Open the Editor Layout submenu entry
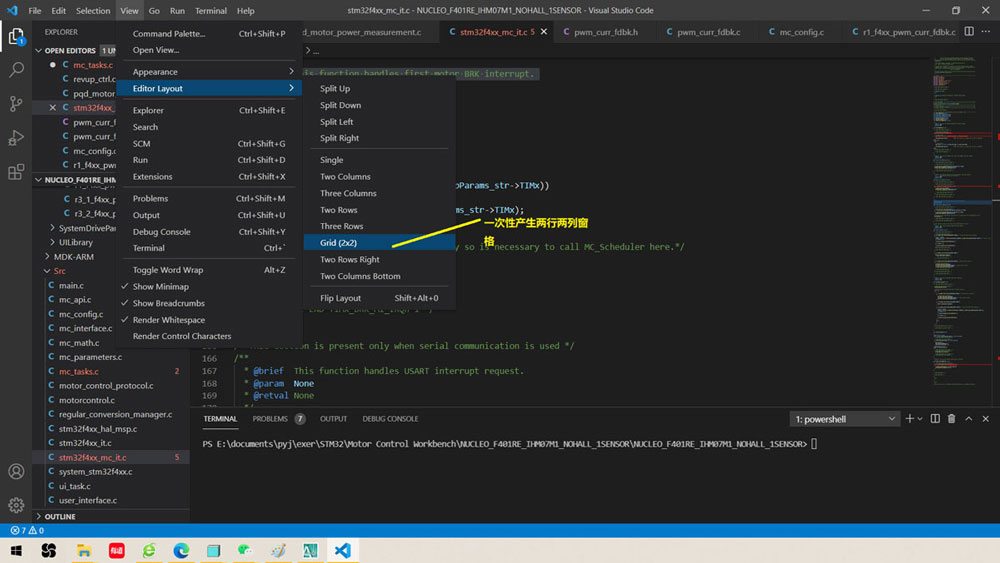This screenshot has height=563, width=1000. click(x=209, y=88)
